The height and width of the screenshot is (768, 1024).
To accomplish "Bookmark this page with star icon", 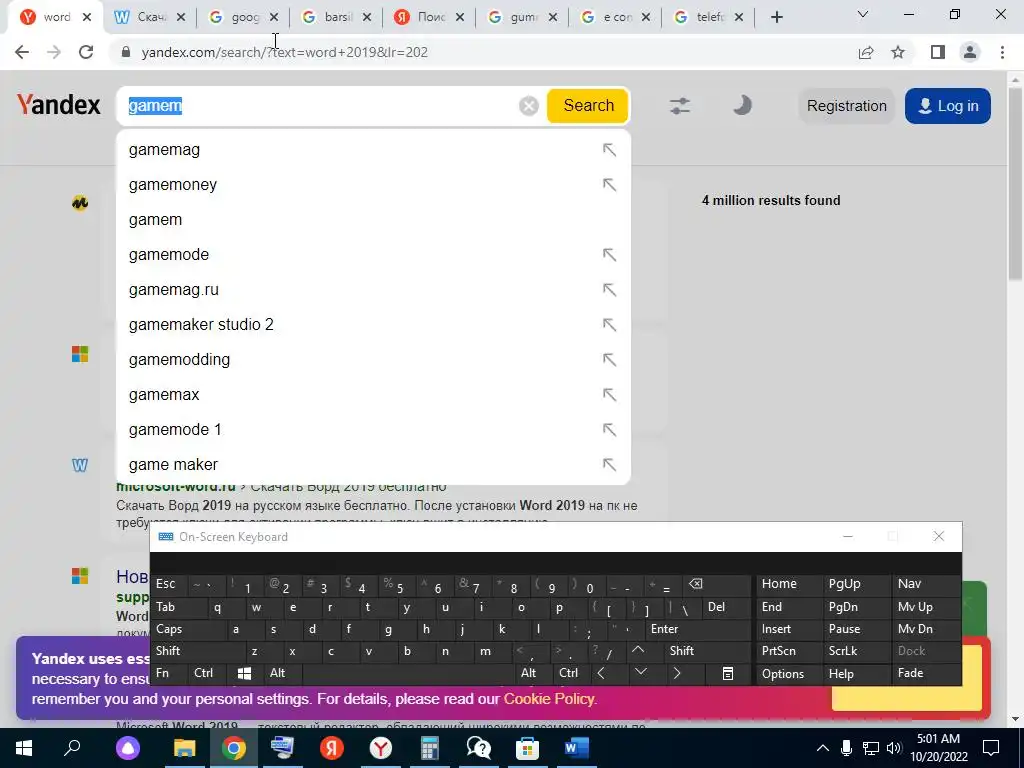I will click(898, 52).
